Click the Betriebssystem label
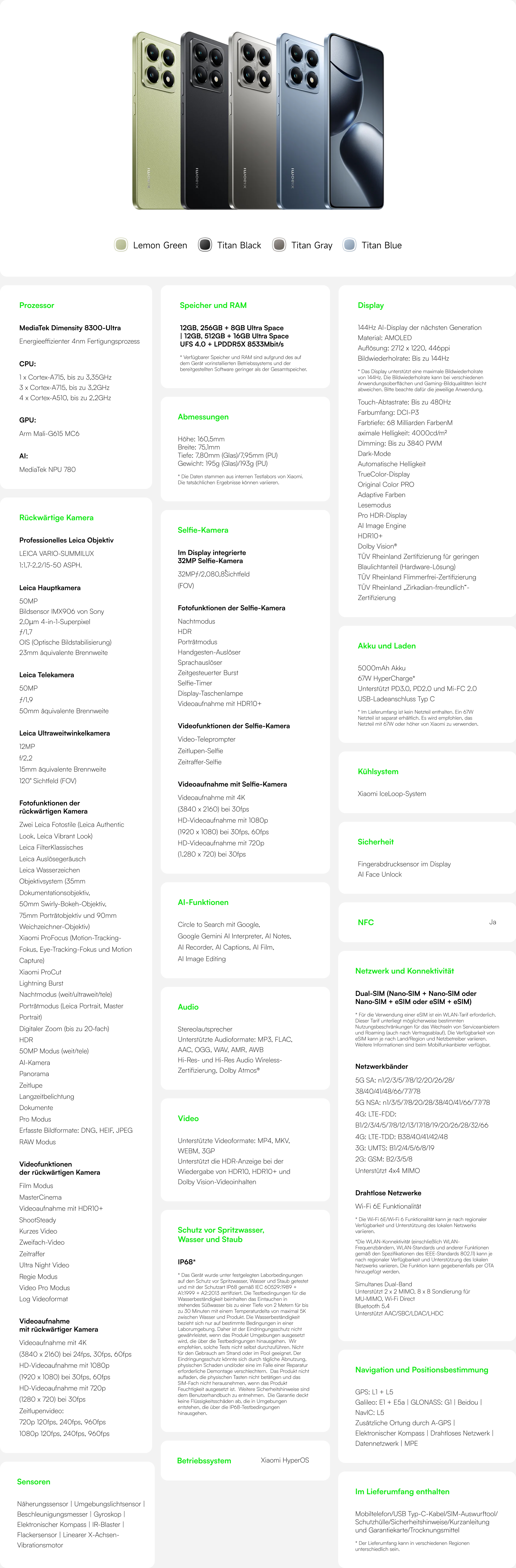This screenshot has height=1568, width=516. click(x=204, y=1461)
